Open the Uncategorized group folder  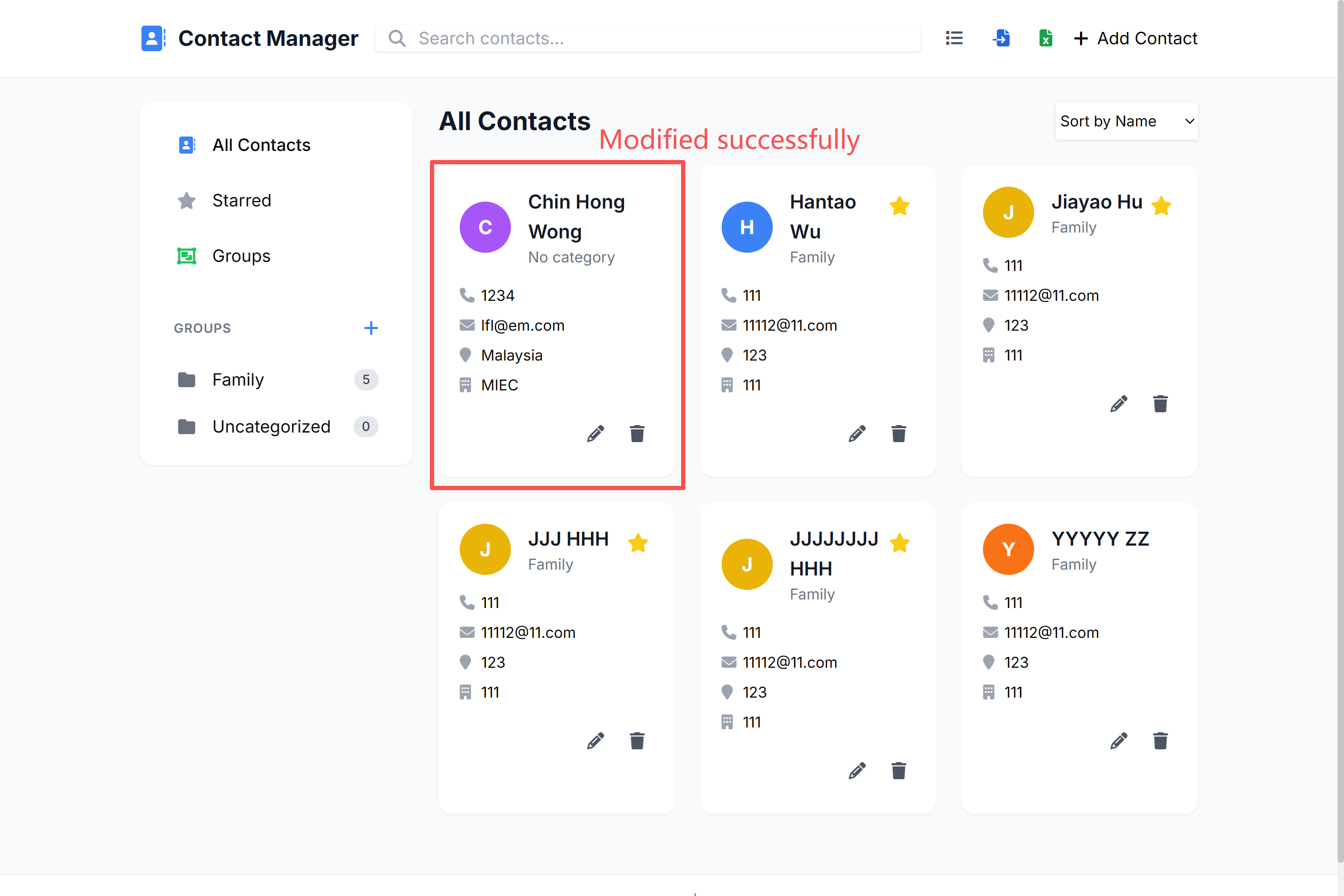[x=271, y=426]
